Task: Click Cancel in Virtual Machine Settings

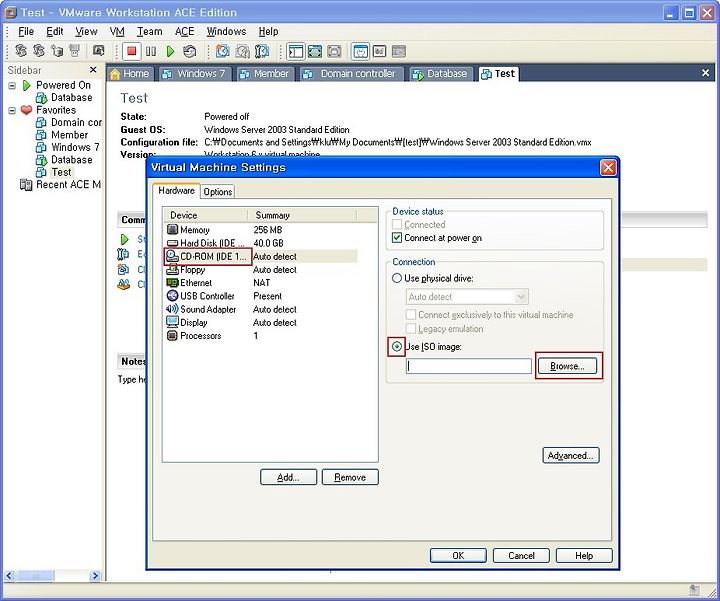Action: pos(521,556)
